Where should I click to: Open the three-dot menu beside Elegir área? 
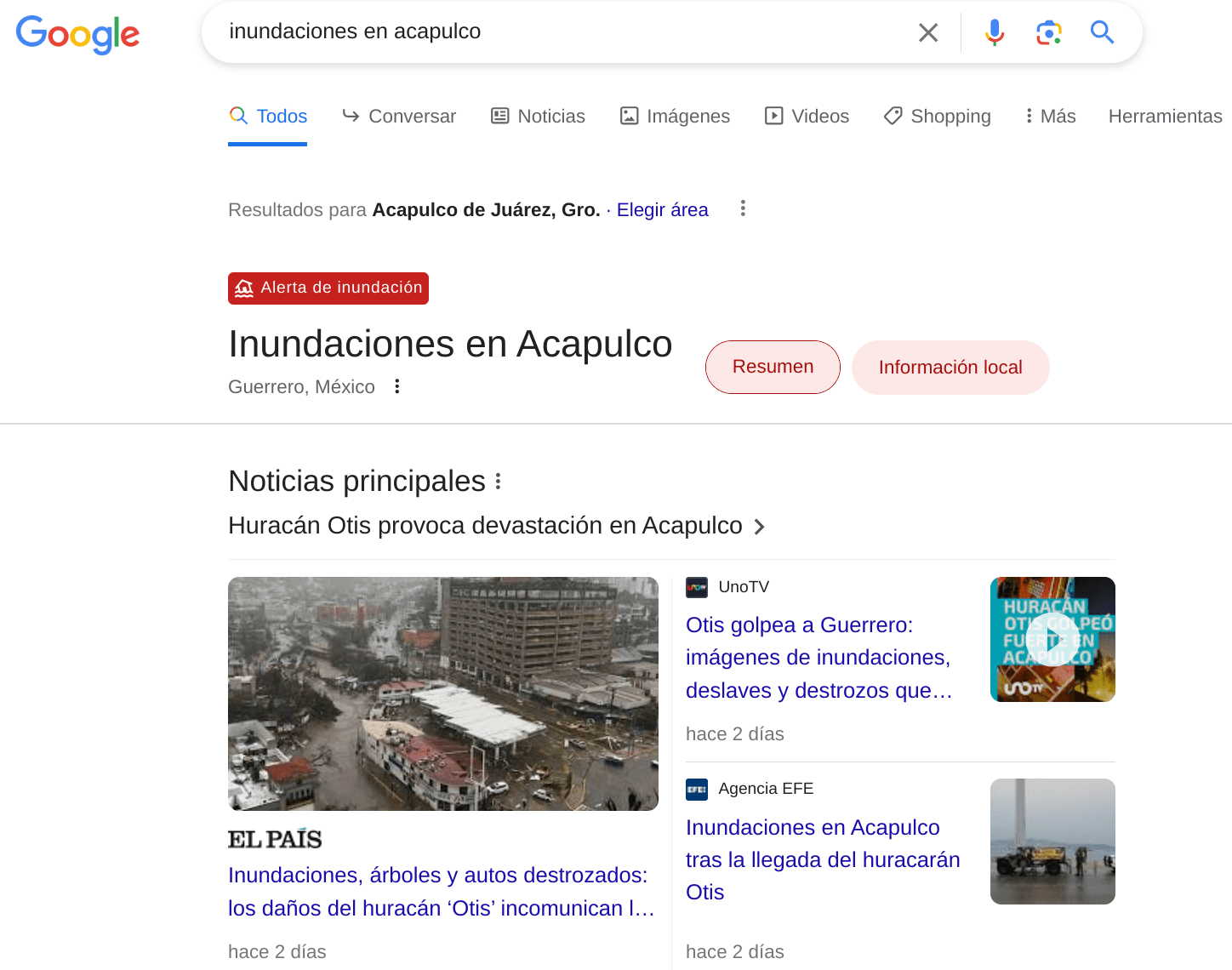coord(743,208)
